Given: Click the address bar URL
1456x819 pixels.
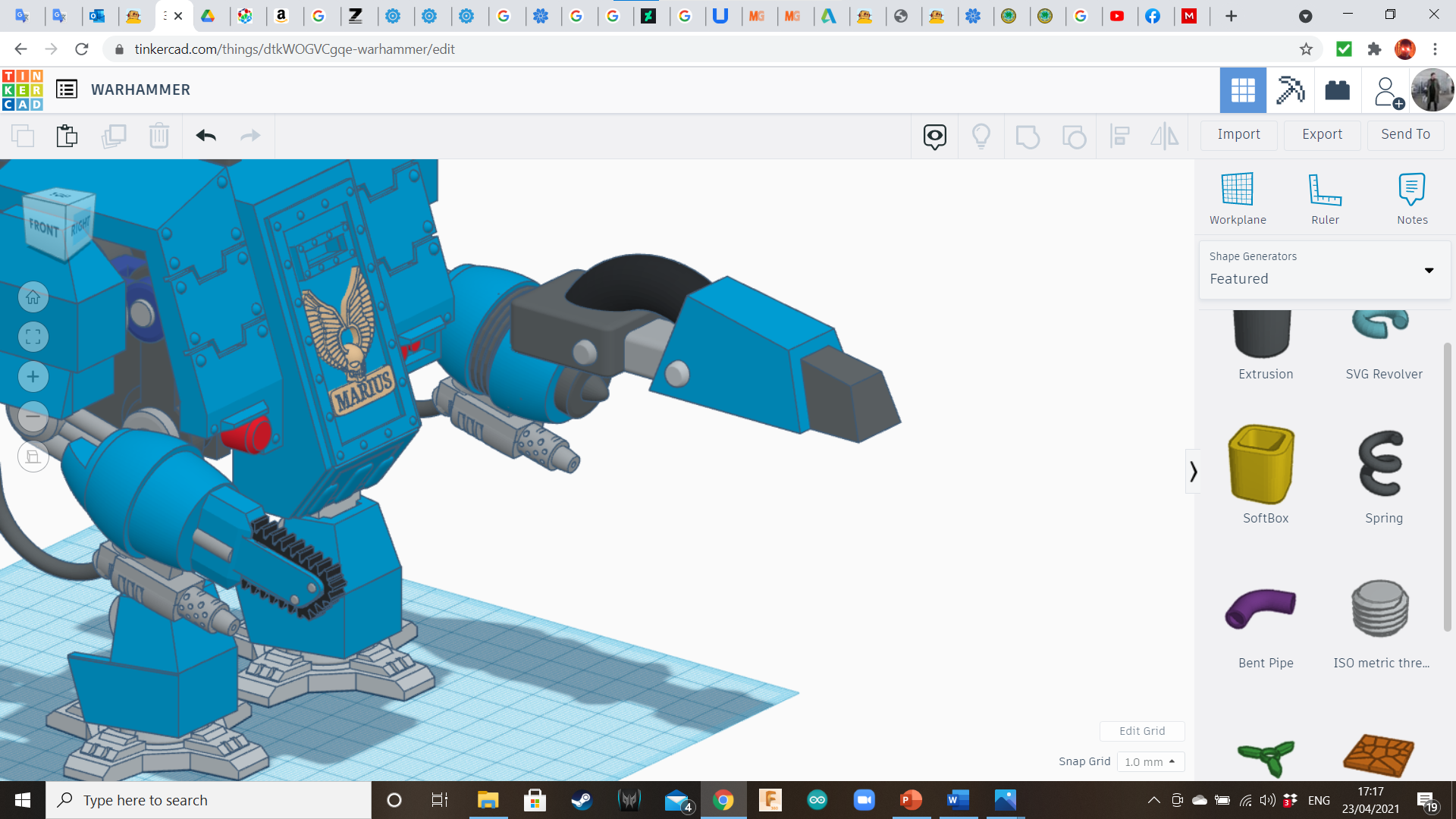Looking at the screenshot, I should tap(294, 49).
